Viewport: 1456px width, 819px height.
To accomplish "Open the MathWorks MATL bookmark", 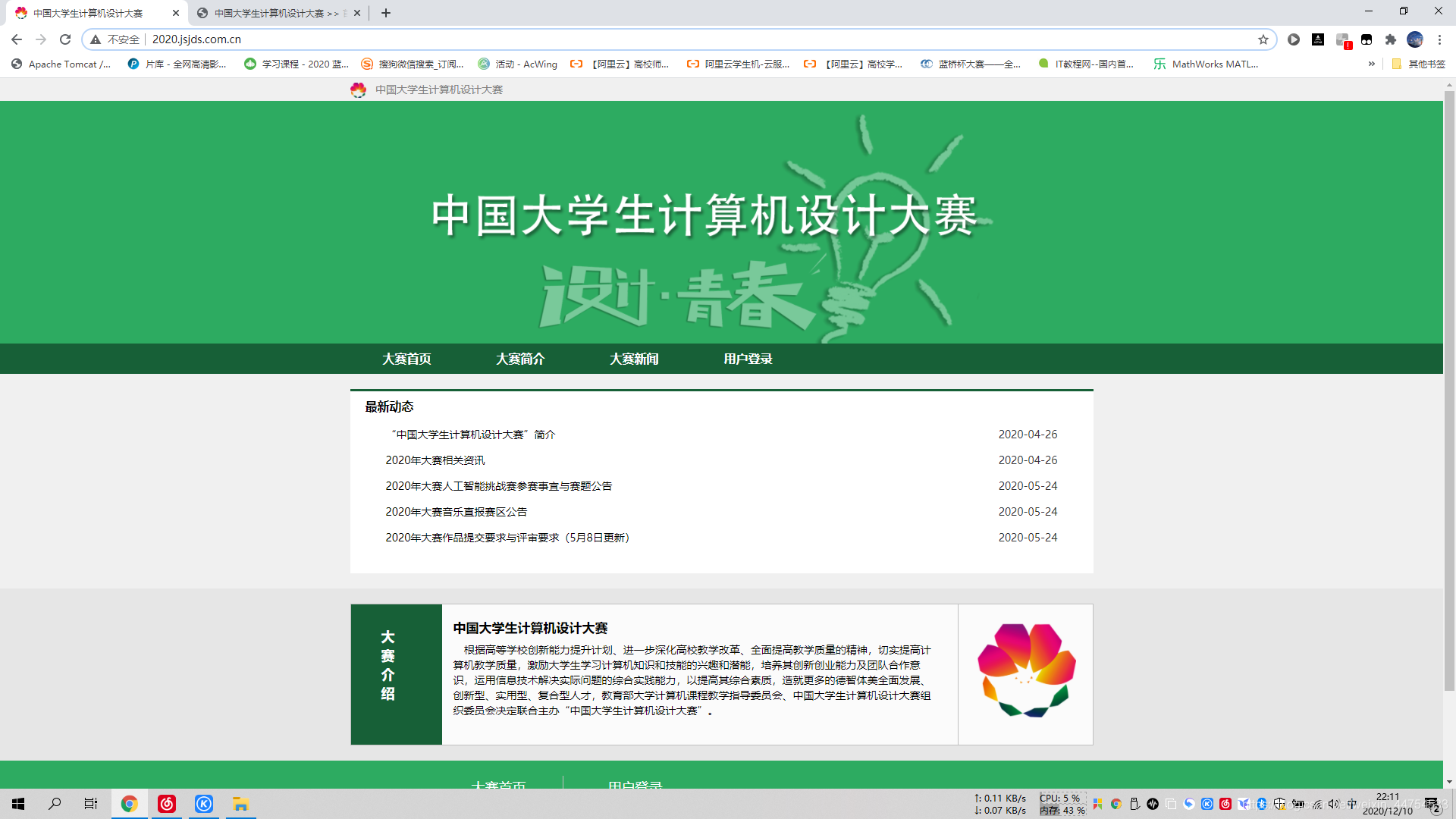I will coord(1207,64).
